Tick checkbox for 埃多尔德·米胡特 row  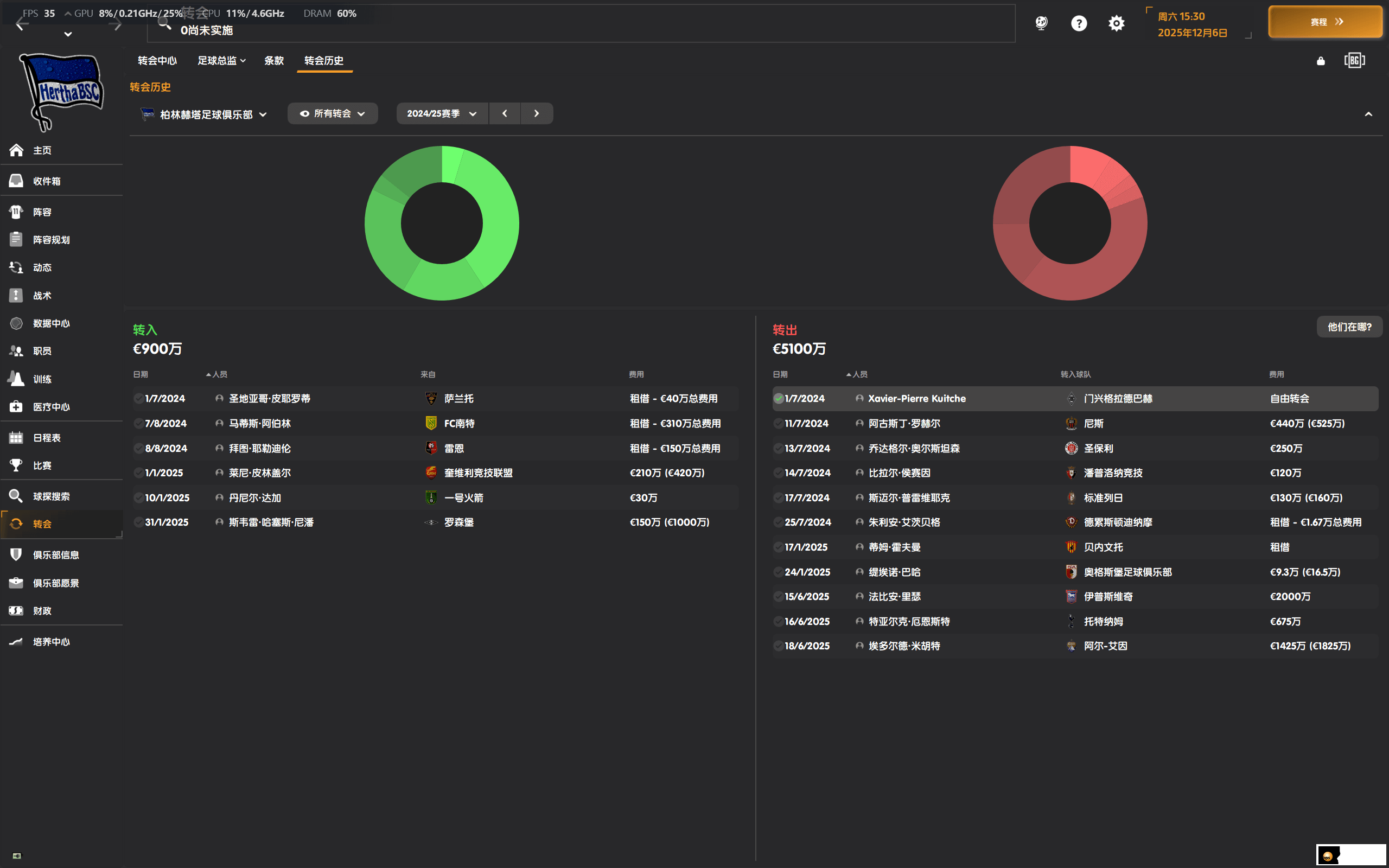coord(778,646)
